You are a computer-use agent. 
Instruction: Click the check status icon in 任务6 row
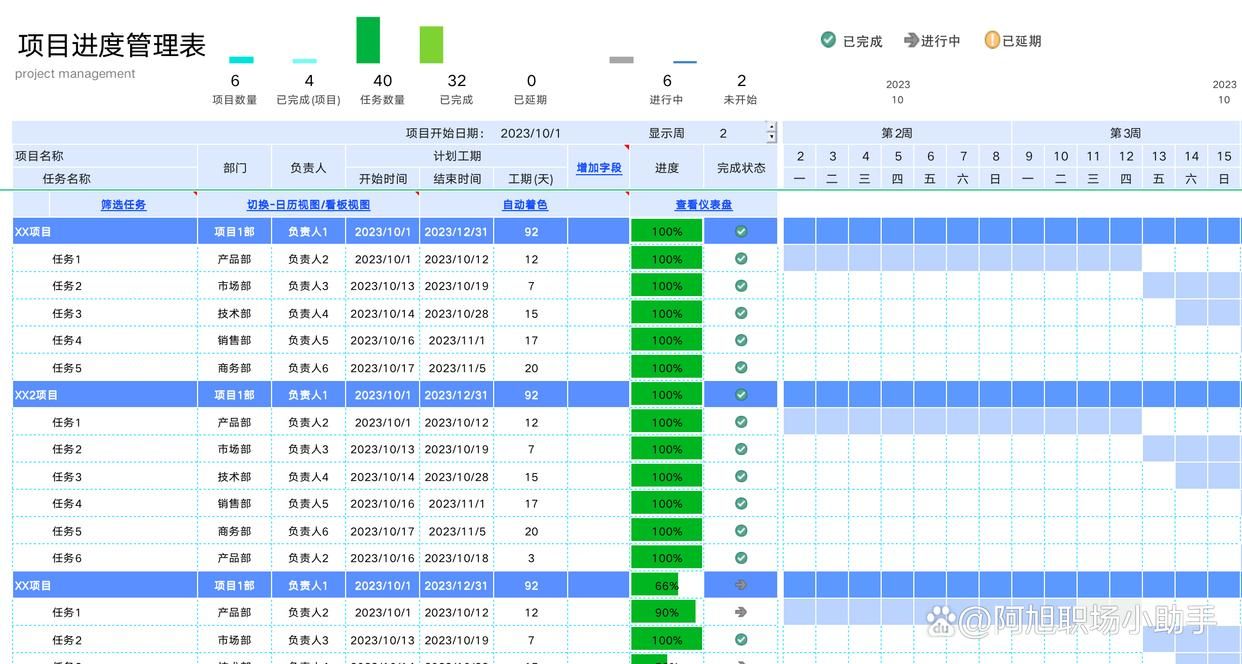tap(741, 558)
